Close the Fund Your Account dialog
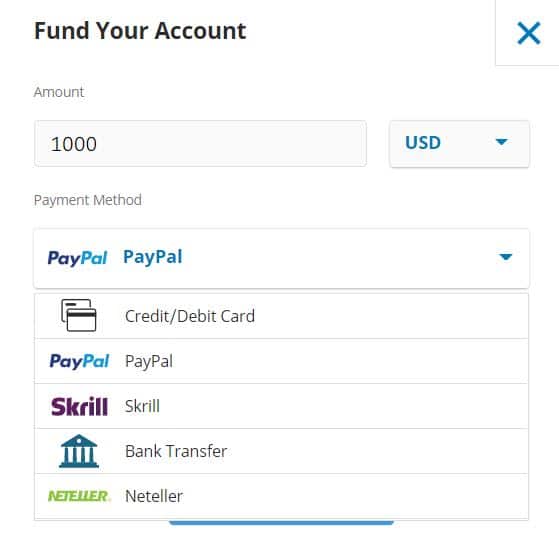 pyautogui.click(x=529, y=33)
